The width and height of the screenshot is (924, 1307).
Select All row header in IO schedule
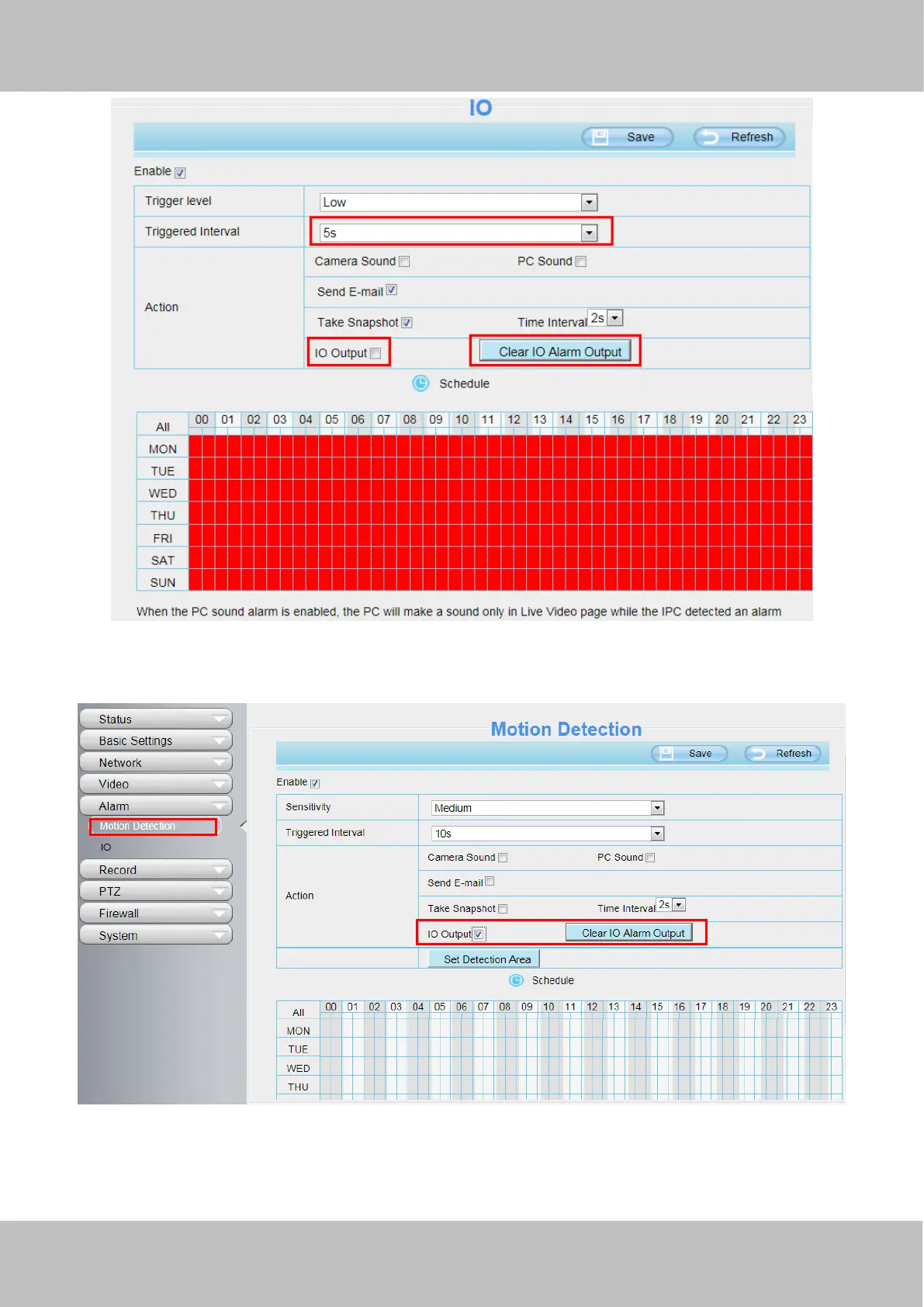pos(163,427)
